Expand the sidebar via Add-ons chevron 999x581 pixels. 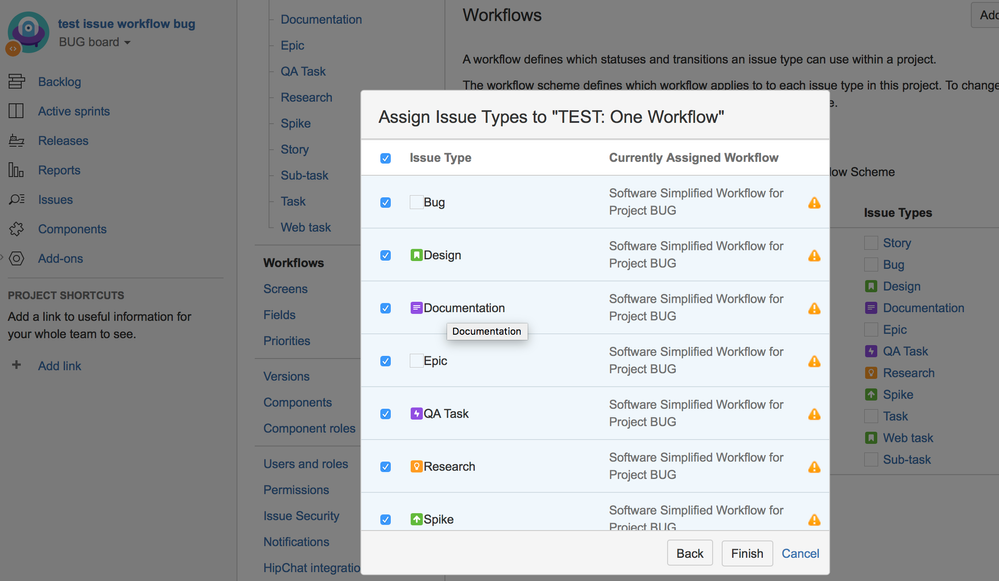click(2, 258)
